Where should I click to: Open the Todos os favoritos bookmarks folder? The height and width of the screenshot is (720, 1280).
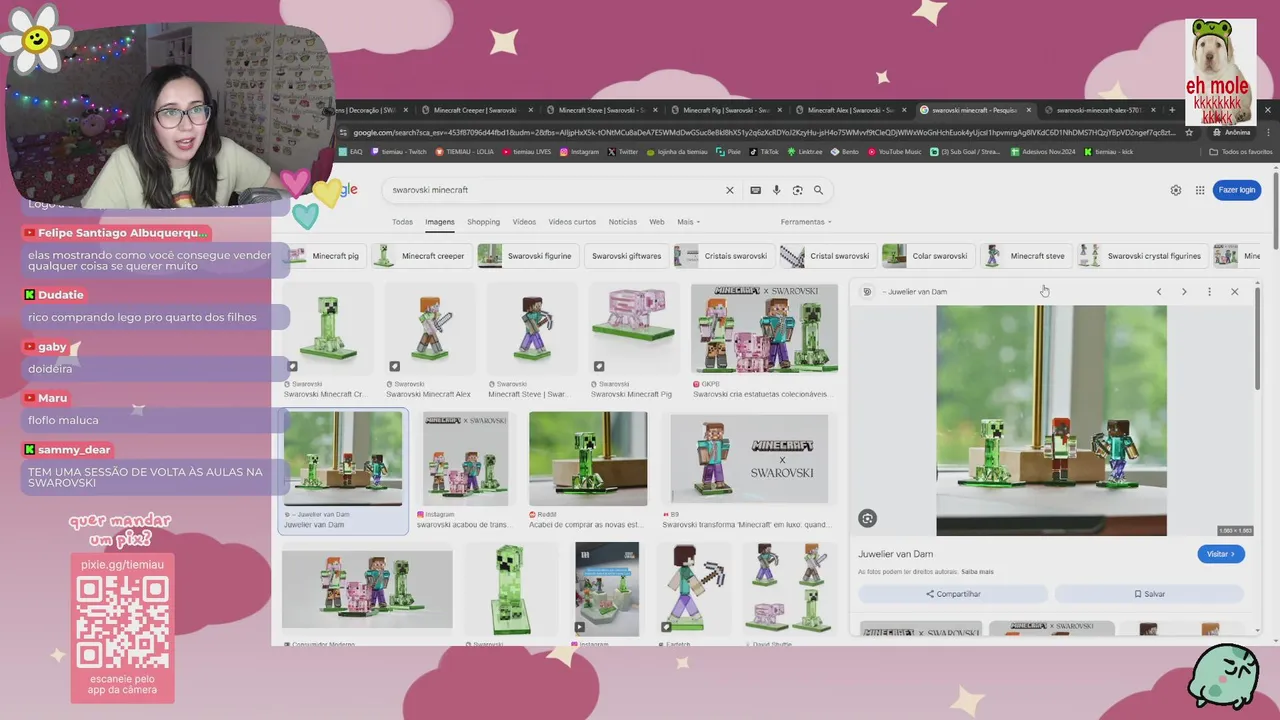tap(1241, 152)
